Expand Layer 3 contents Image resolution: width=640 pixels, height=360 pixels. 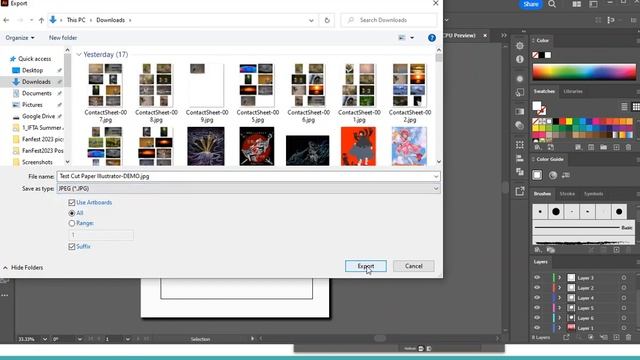coord(560,278)
